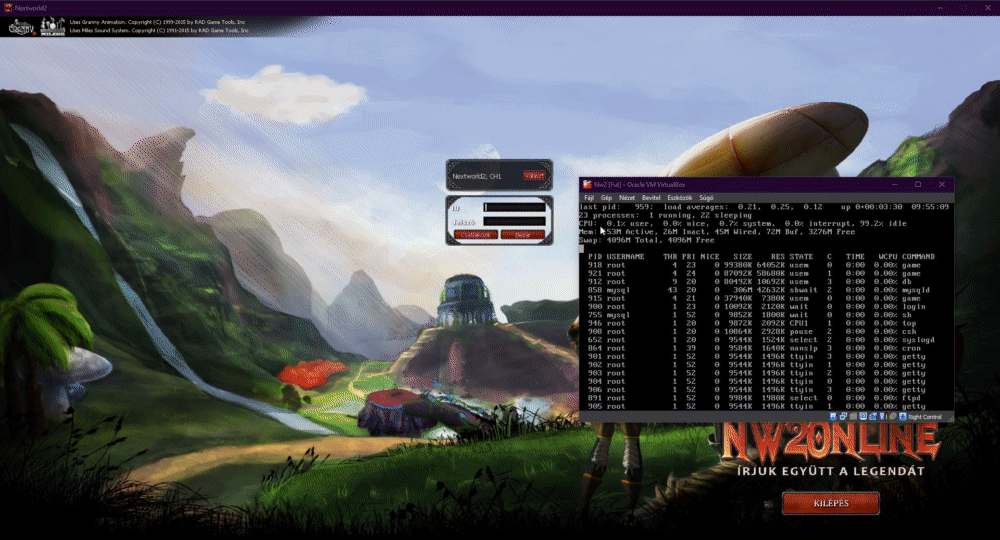Viewport: 1000px width, 540px height.
Task: Click the login process row PID 900
Action: tap(756, 306)
